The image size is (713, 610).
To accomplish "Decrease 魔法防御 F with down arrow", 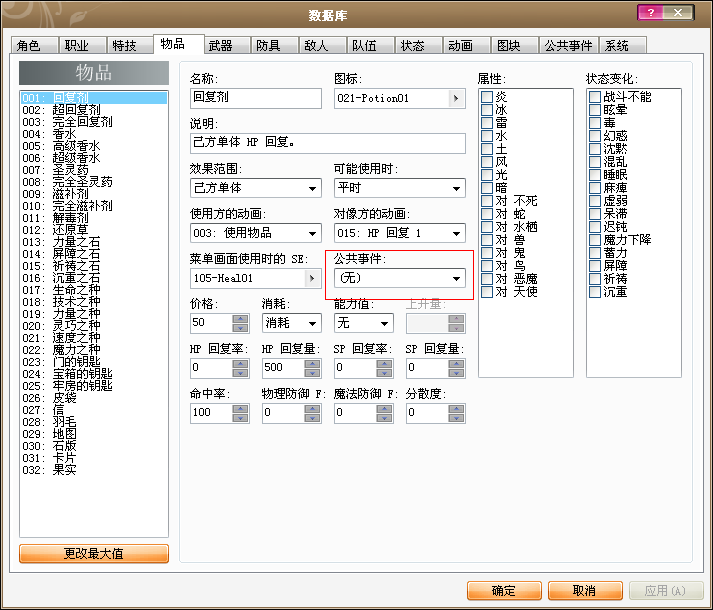I will pos(385,418).
